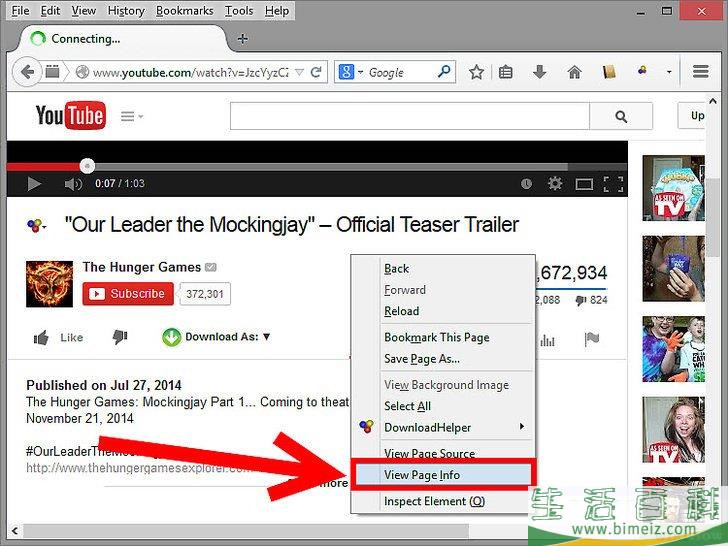Click the Watch Later clock icon
Screen dimensions: 728x546
(x=526, y=184)
